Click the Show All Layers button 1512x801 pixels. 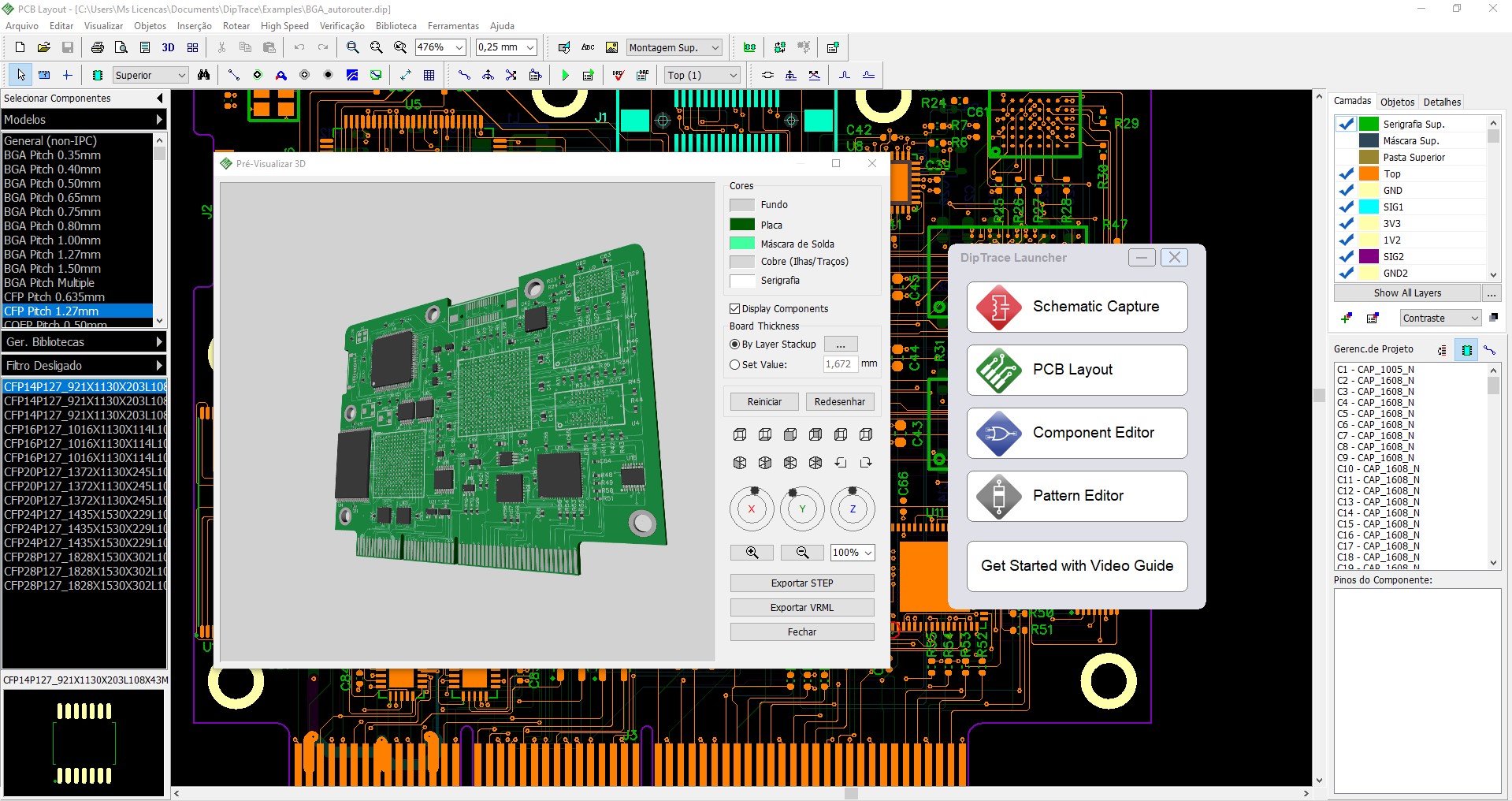[1407, 293]
